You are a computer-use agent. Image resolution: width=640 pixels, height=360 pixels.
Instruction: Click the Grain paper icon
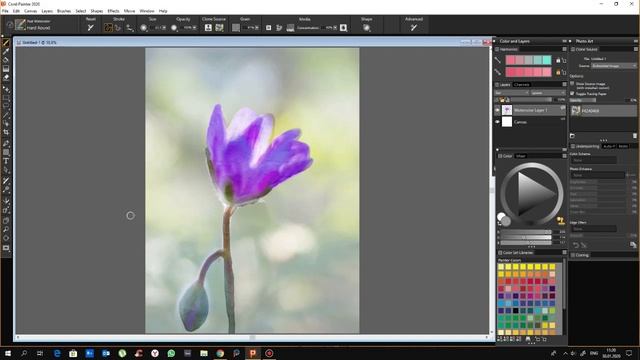pyautogui.click(x=236, y=28)
